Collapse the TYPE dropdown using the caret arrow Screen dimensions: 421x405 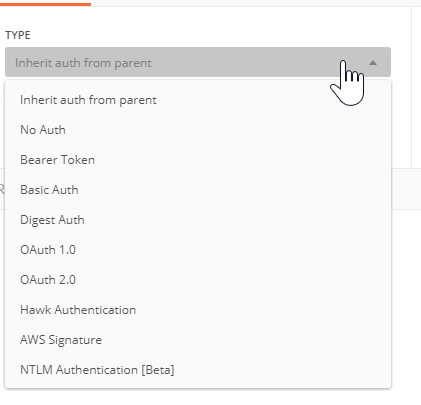tap(373, 63)
